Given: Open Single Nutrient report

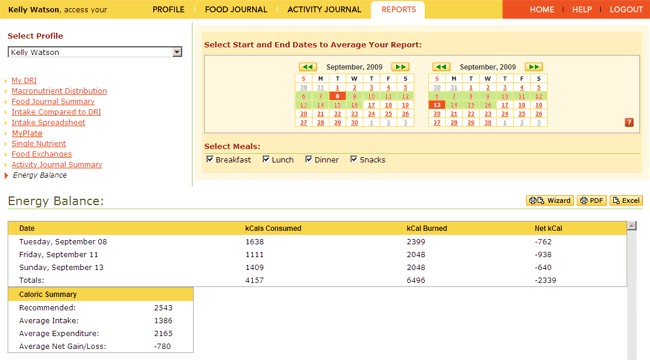Looking at the screenshot, I should [x=39, y=144].
